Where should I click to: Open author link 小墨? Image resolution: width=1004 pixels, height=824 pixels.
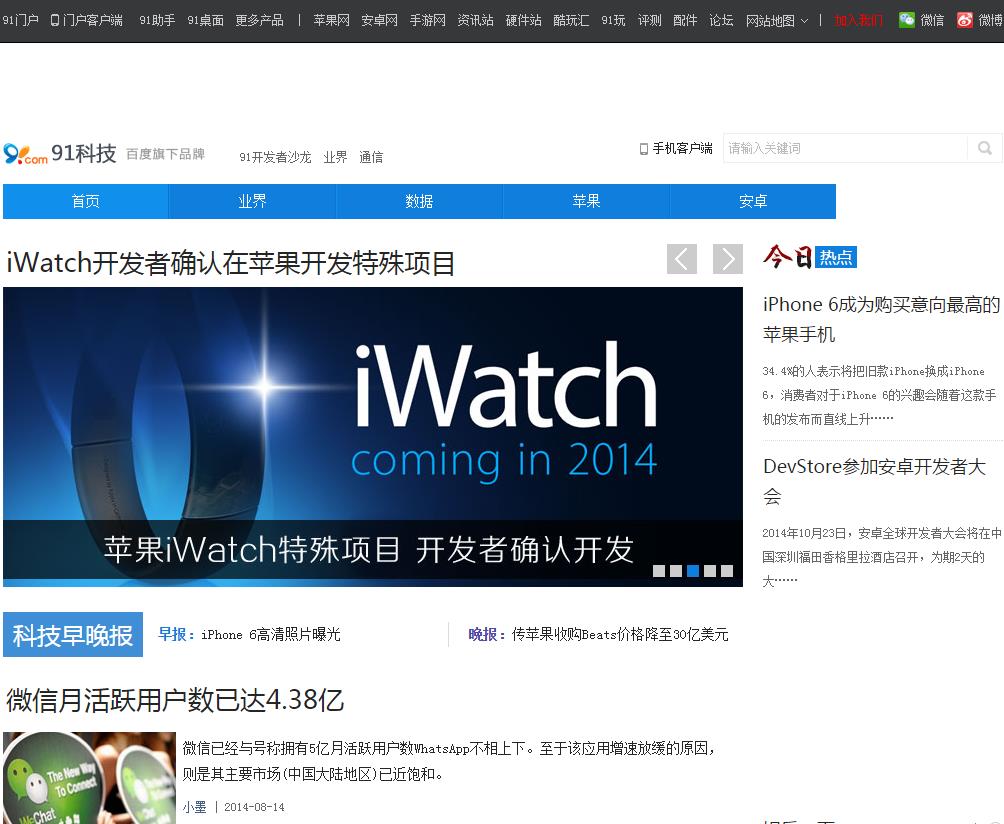click(195, 807)
